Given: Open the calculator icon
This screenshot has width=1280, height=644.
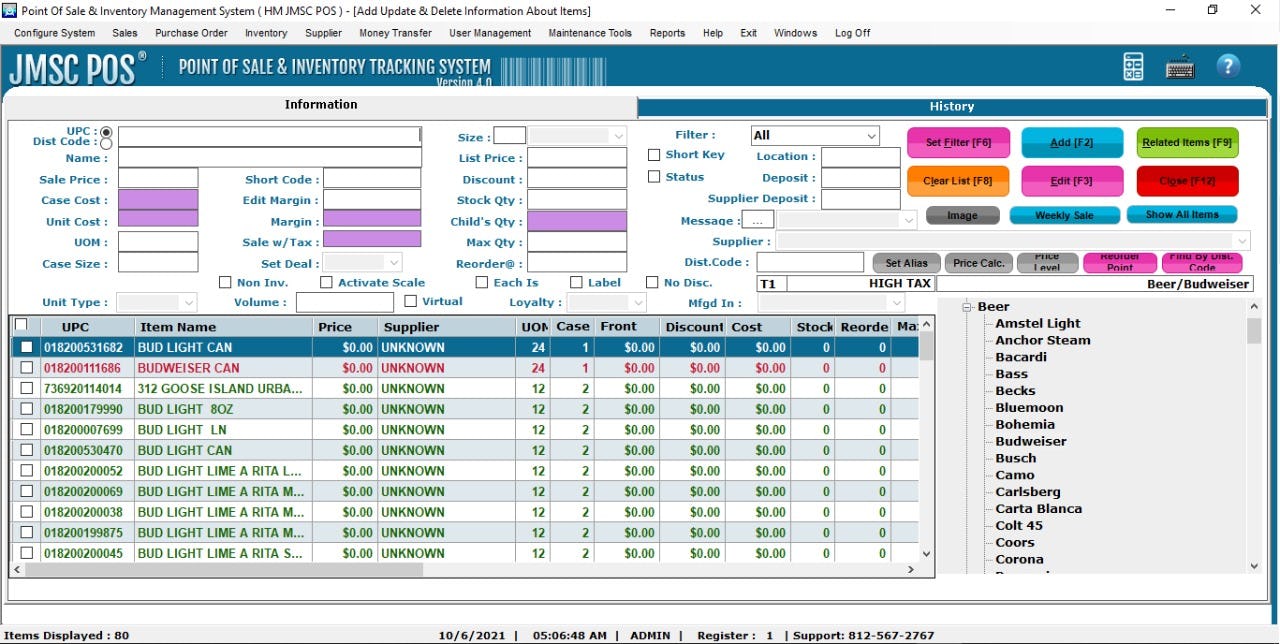Looking at the screenshot, I should pyautogui.click(x=1132, y=67).
